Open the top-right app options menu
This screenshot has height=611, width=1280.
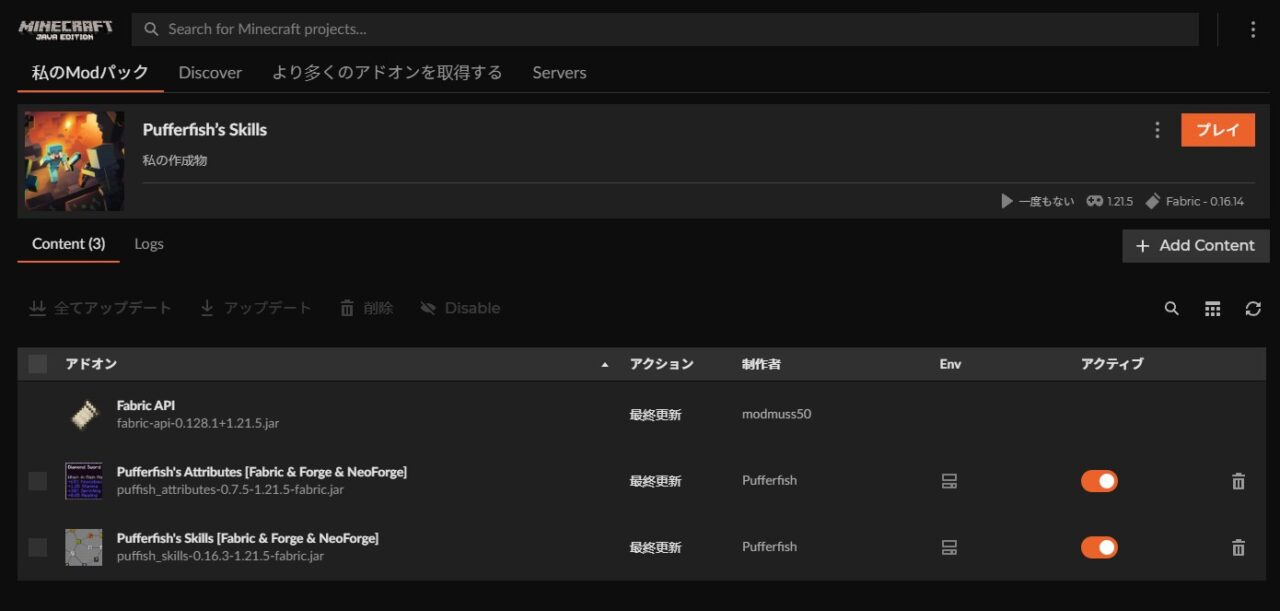1253,30
